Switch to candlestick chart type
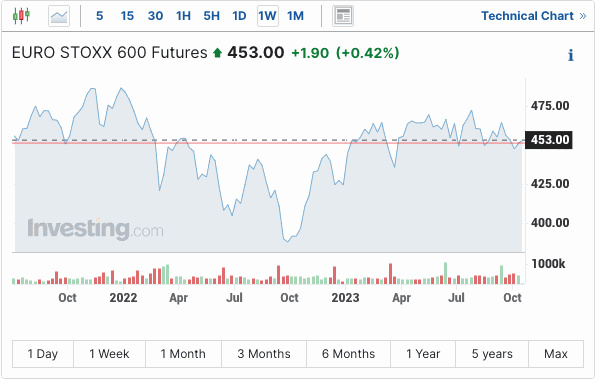The image size is (595, 379). point(21,16)
